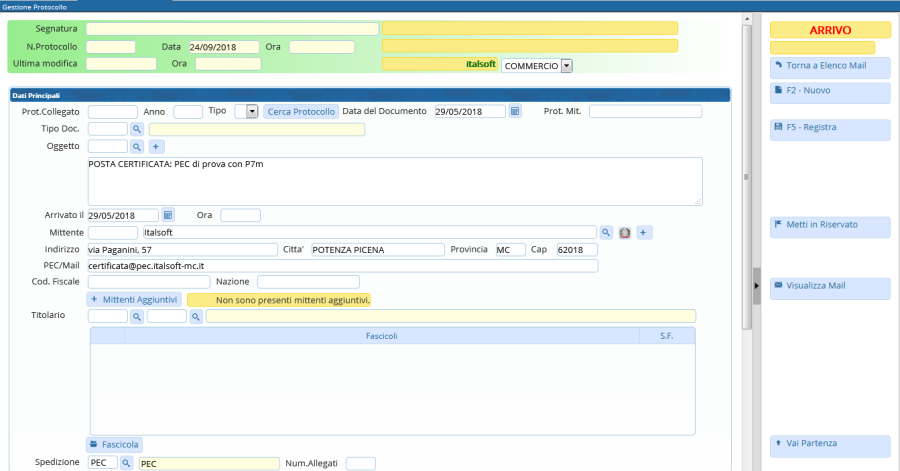Open the Arrivato il calendar picker

[x=168, y=215]
